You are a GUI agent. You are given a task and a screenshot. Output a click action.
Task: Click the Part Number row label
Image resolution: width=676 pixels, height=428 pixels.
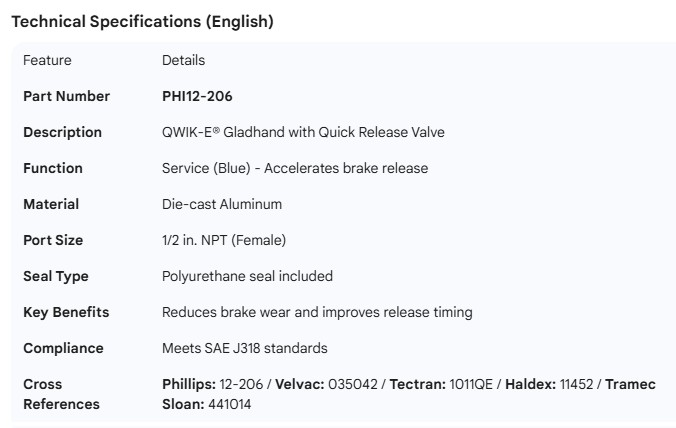coord(67,96)
